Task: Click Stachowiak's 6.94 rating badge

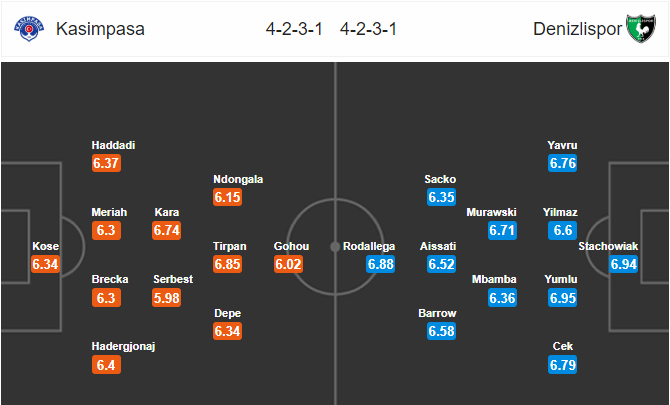Action: pos(623,264)
